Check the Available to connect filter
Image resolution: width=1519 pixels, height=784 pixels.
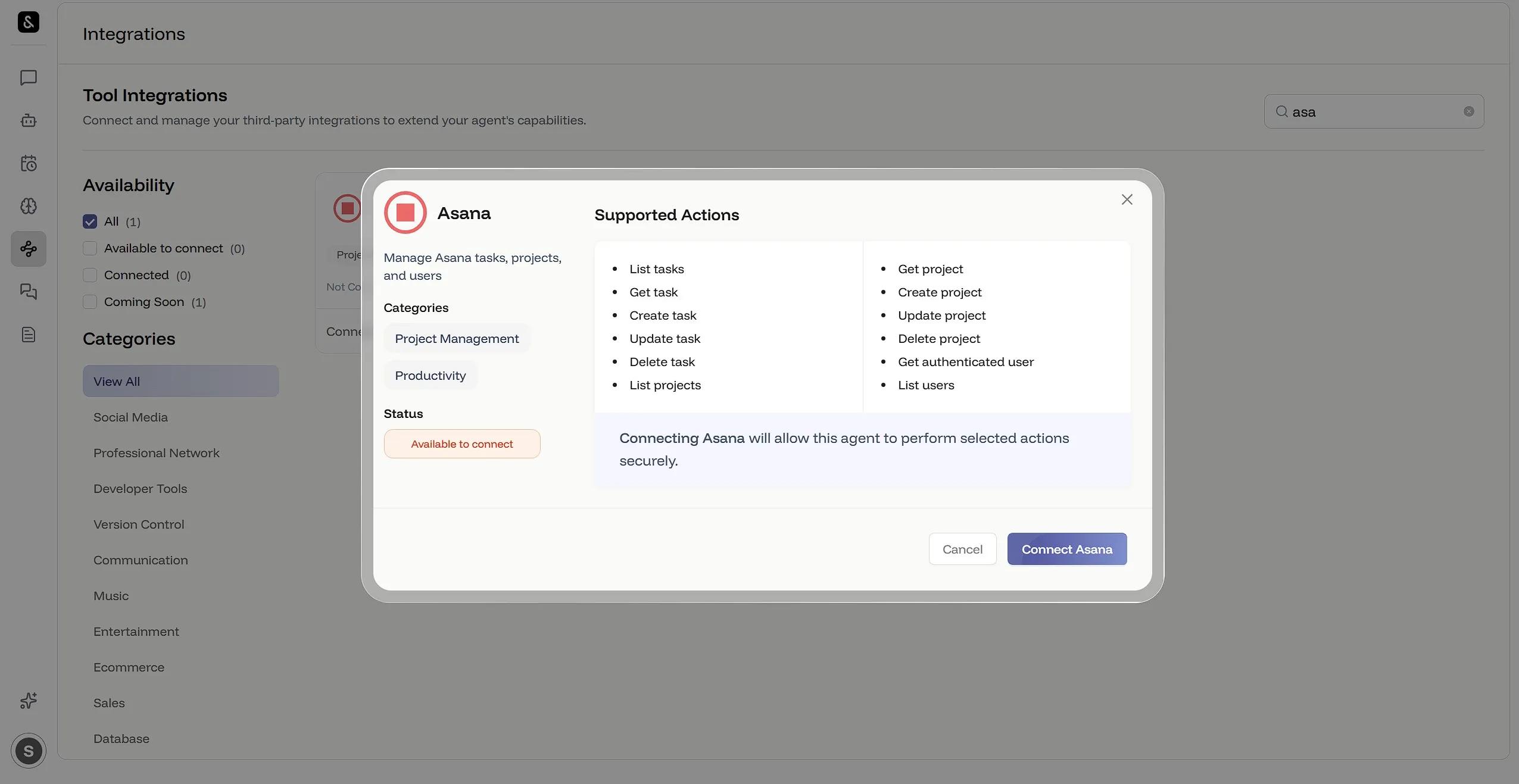90,249
